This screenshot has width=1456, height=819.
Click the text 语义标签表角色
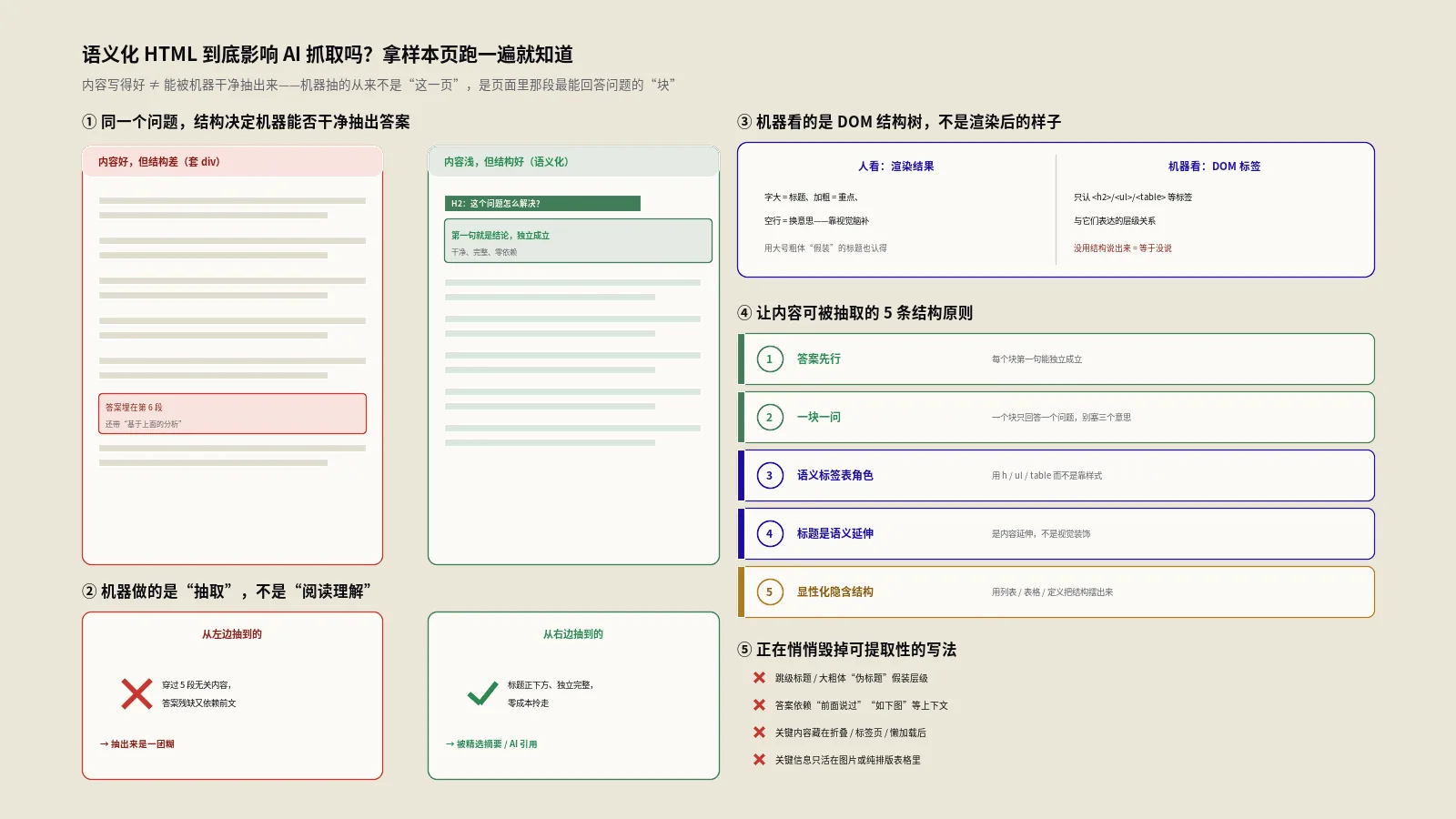(835, 476)
